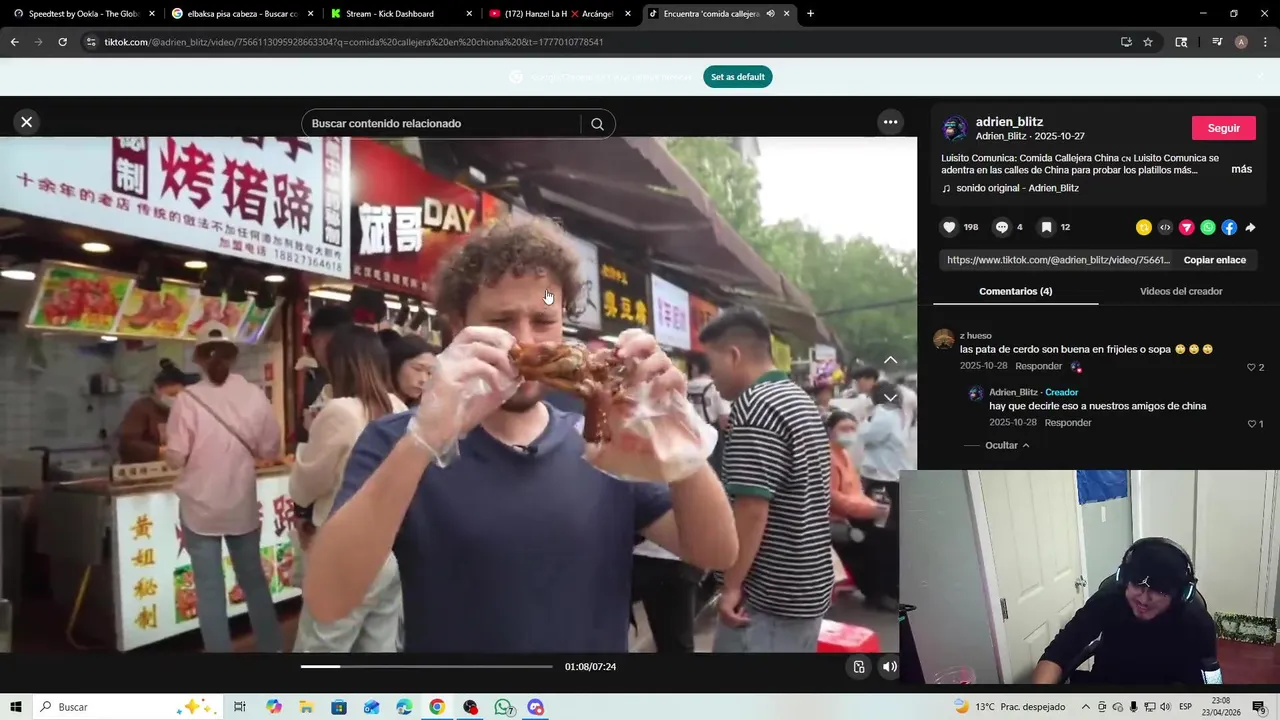The width and height of the screenshot is (1280, 720).
Task: Open the Chrome media control icon
Action: (1217, 42)
